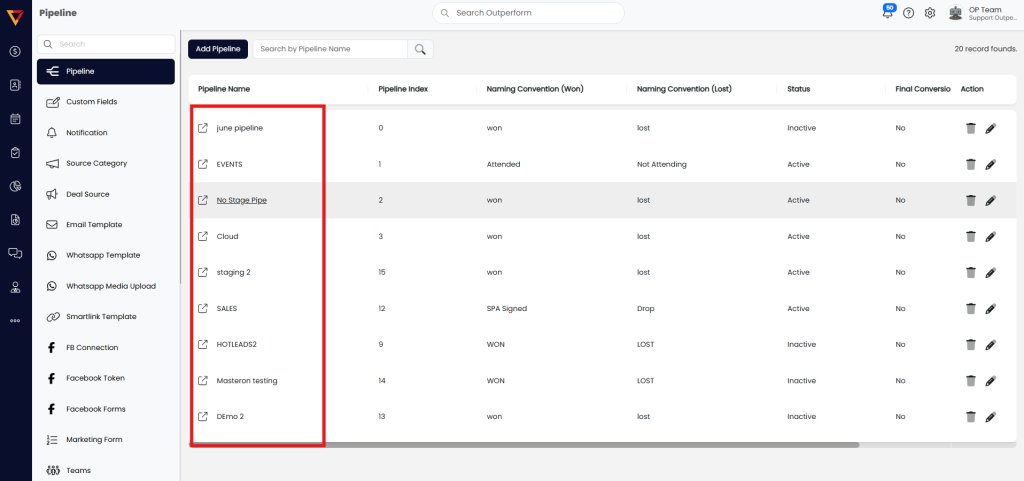The image size is (1024, 481).
Task: Delete the EVENTS pipeline with trash icon
Action: pyautogui.click(x=970, y=164)
